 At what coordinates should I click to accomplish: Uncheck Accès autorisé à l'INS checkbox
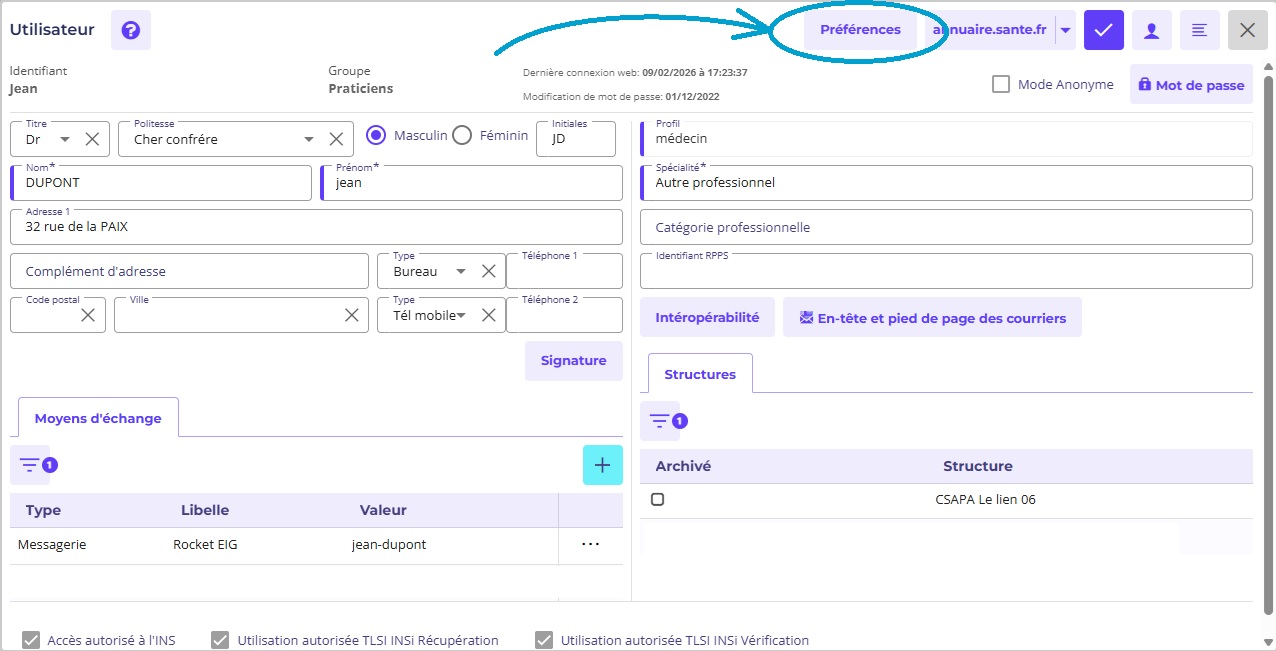(x=31, y=640)
